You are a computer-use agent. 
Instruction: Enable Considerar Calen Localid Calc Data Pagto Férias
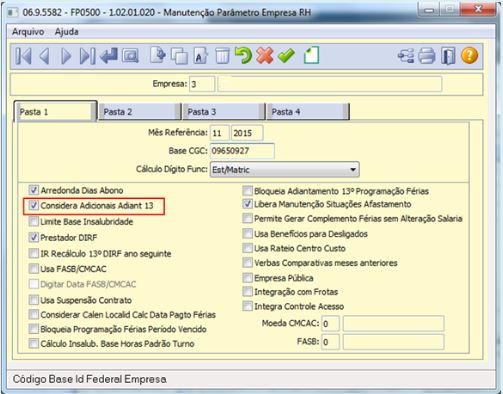[33, 314]
